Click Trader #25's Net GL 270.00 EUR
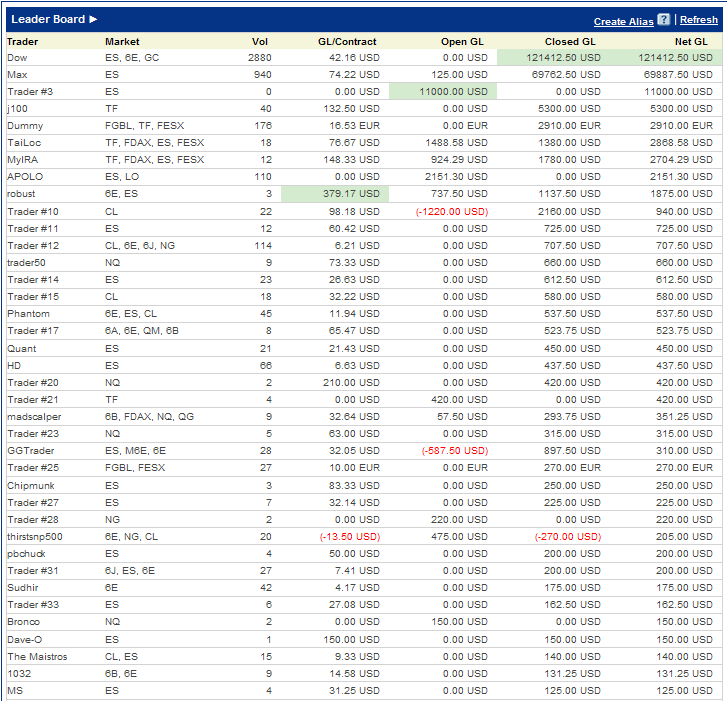Viewport: 727px width, 701px height. pyautogui.click(x=684, y=468)
